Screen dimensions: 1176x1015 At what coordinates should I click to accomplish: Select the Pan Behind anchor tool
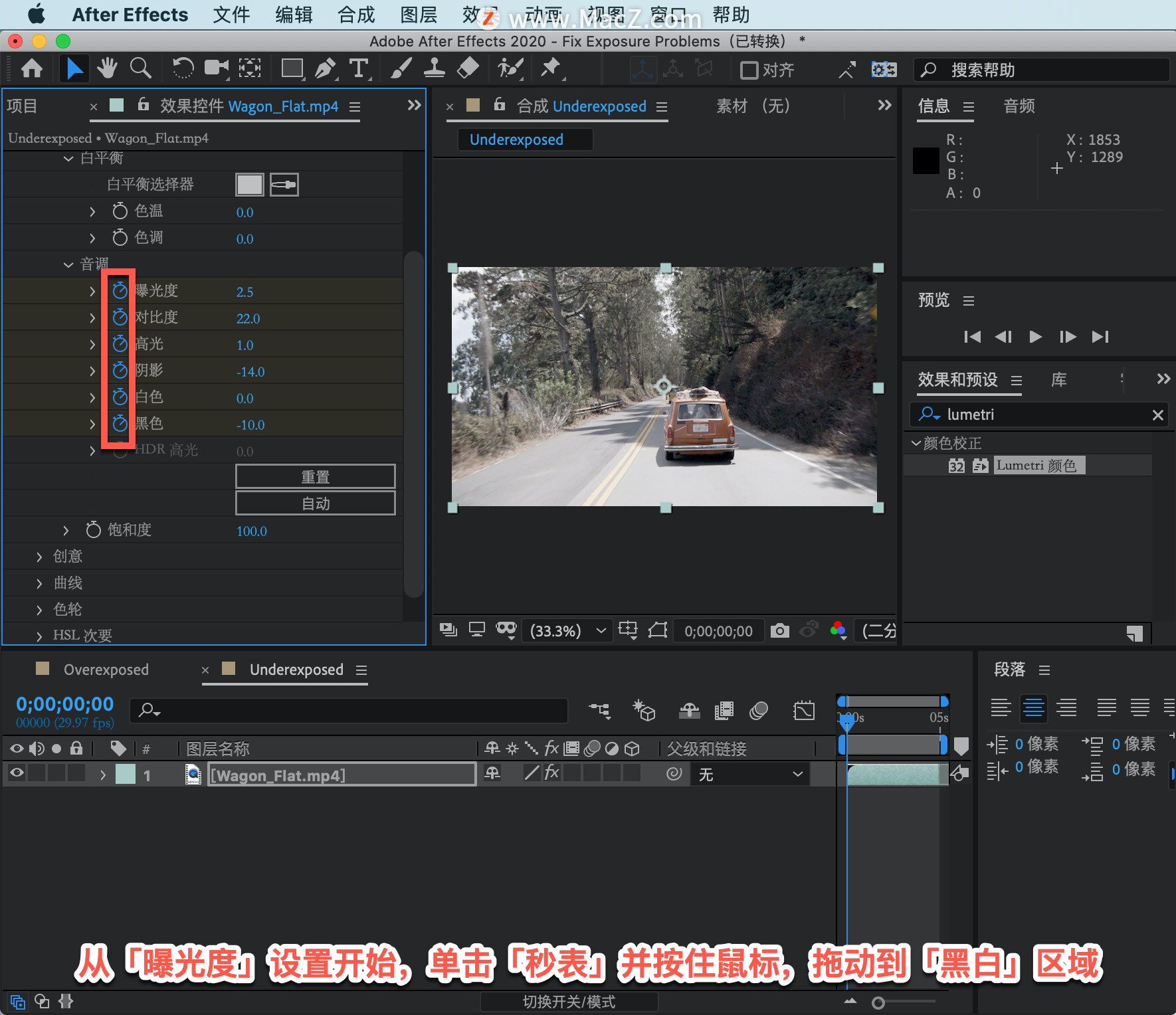[250, 68]
